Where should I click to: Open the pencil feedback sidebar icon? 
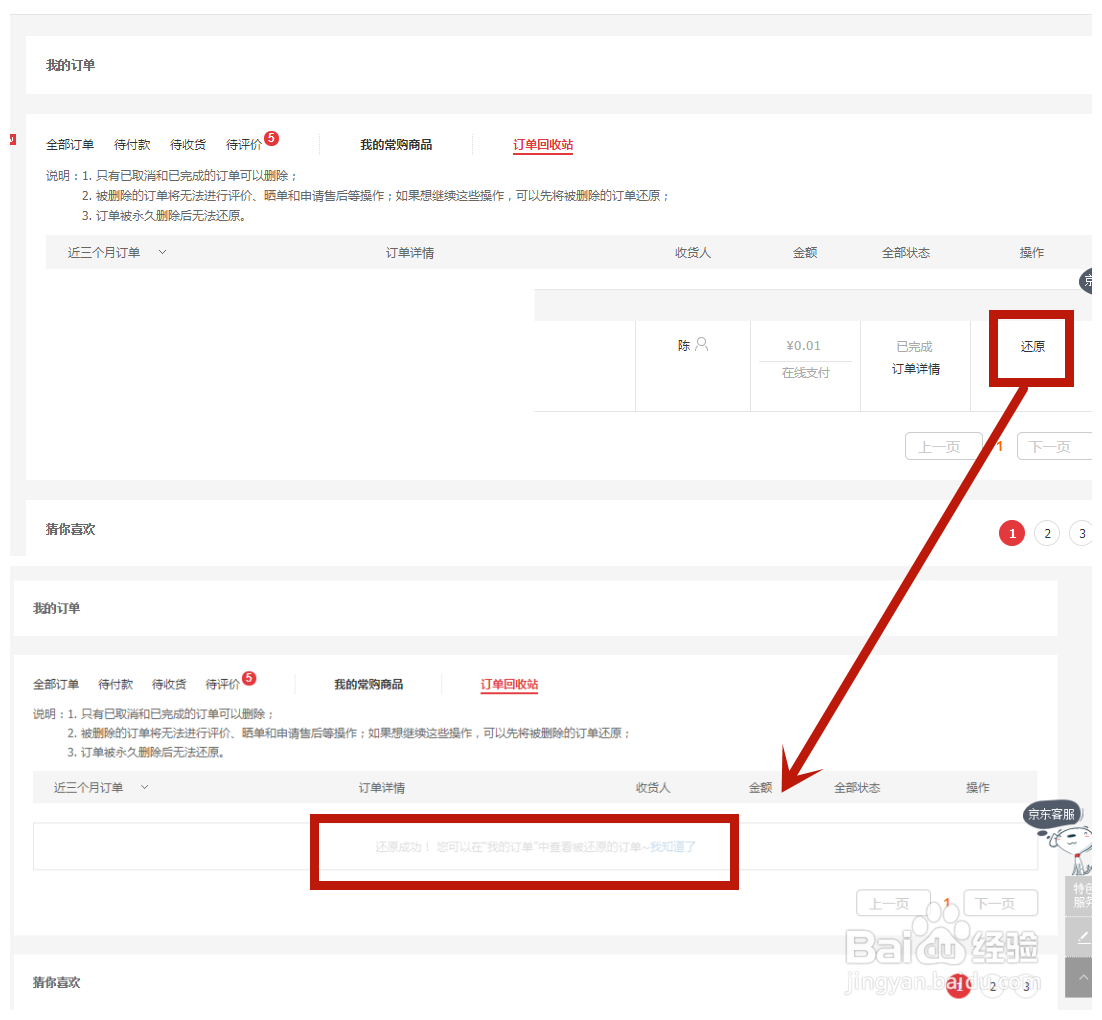(1080, 937)
